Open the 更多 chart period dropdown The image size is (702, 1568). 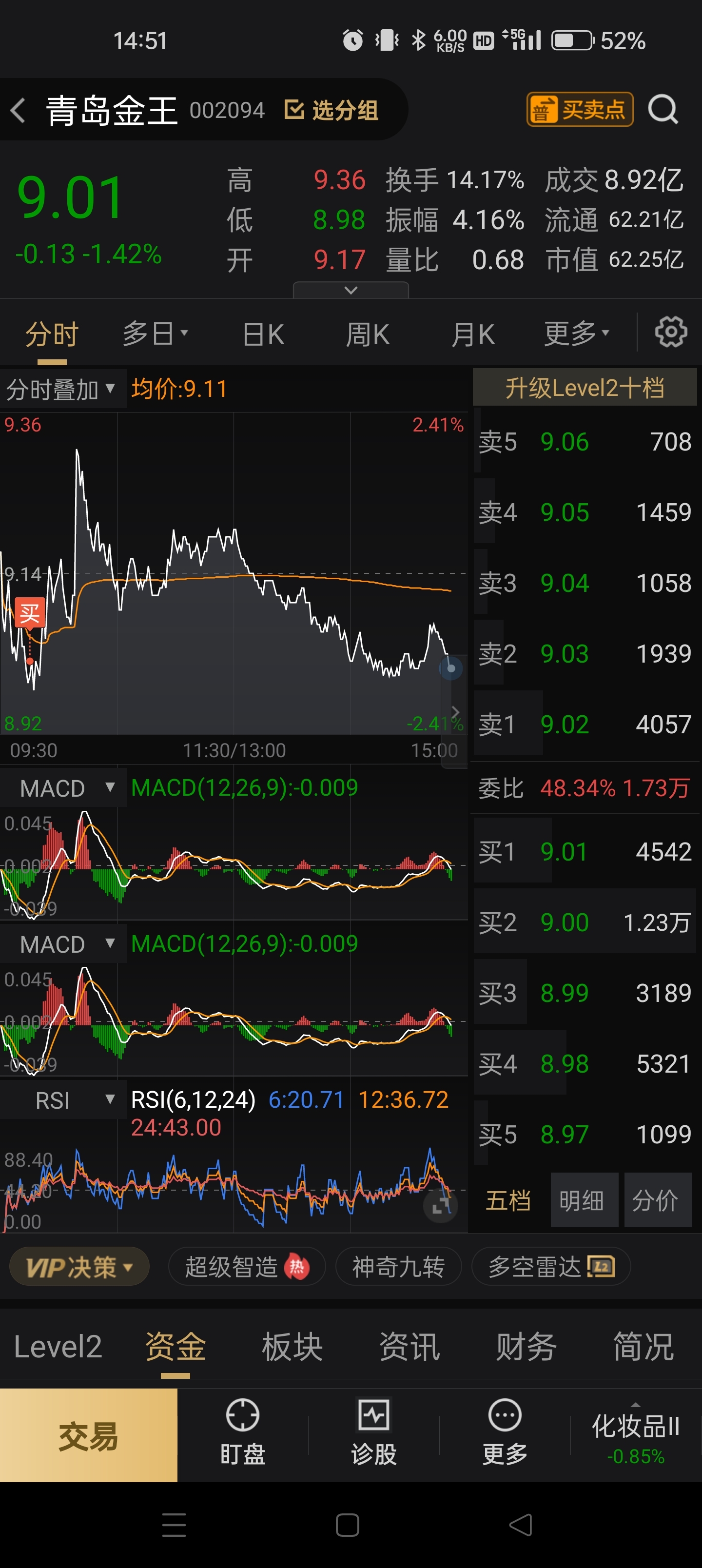click(576, 333)
